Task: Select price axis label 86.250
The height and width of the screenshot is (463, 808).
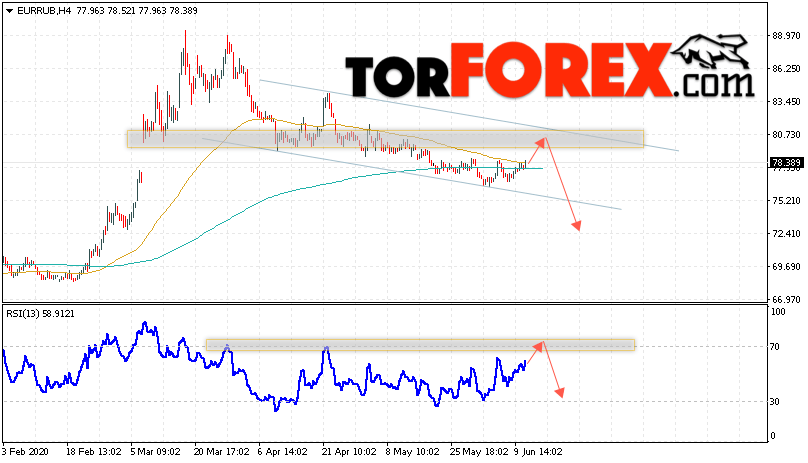Action: (786, 69)
